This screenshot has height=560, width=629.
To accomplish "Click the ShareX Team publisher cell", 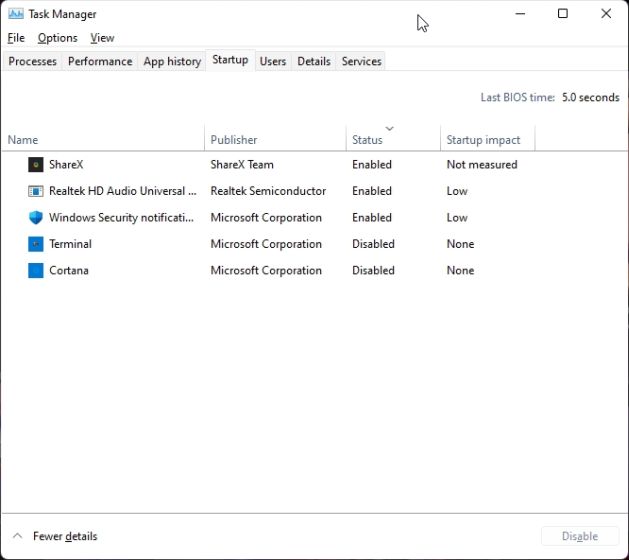I will pyautogui.click(x=242, y=164).
